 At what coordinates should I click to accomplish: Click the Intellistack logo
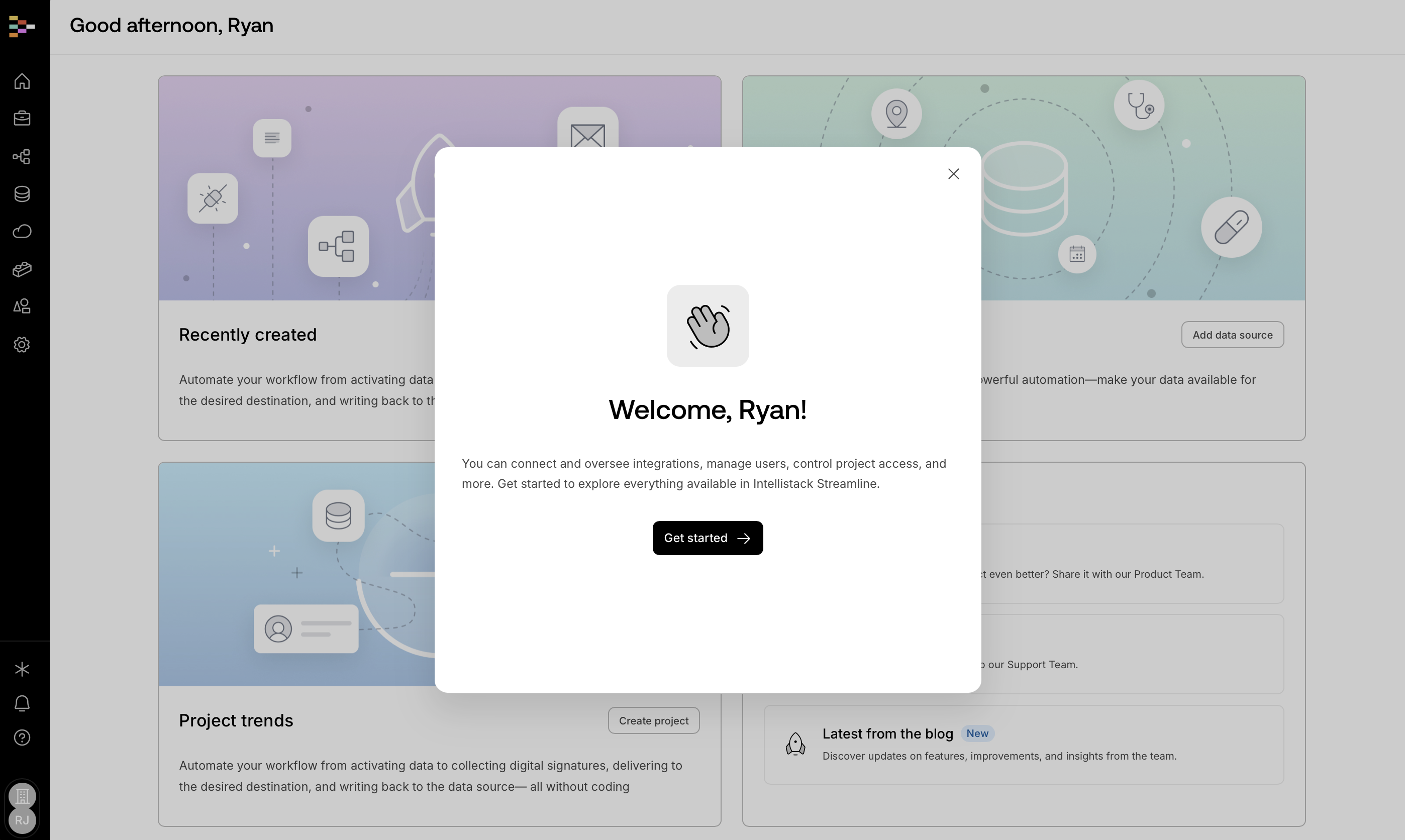coord(22,26)
